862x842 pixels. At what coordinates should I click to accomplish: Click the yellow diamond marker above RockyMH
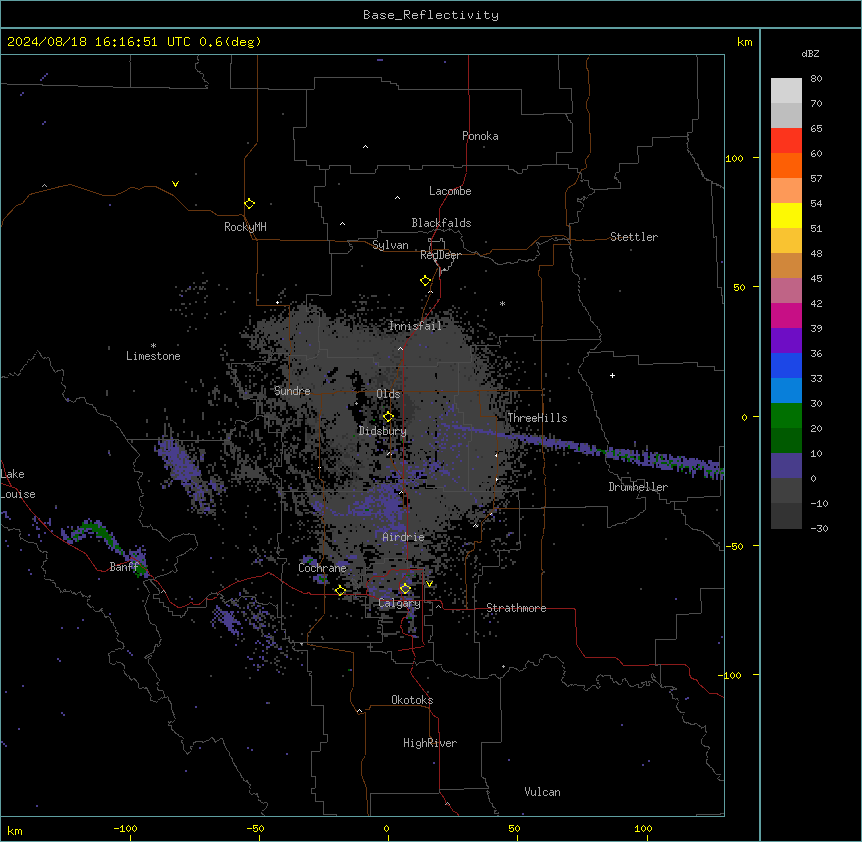point(249,204)
